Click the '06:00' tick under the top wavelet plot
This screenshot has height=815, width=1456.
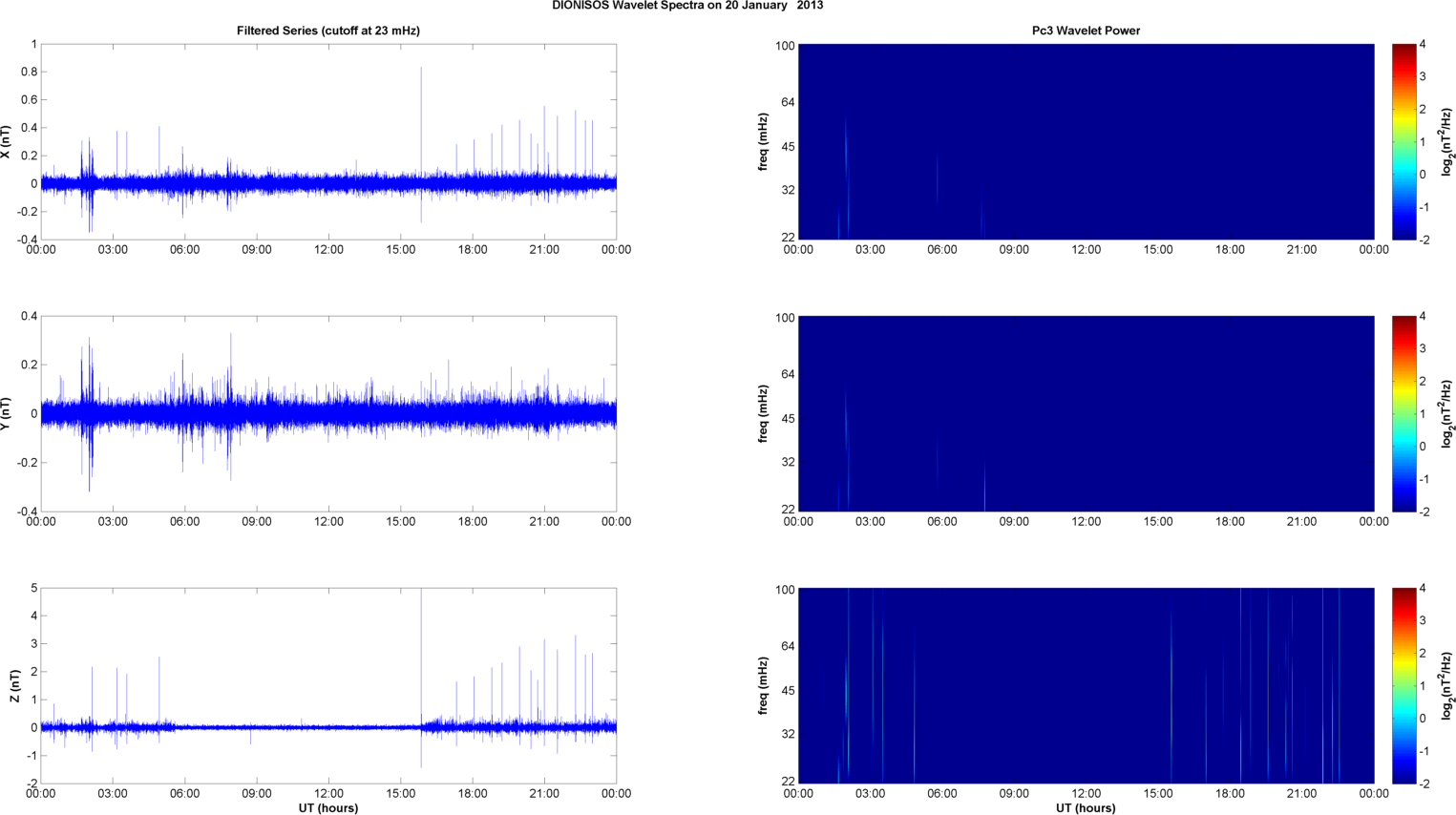point(942,250)
